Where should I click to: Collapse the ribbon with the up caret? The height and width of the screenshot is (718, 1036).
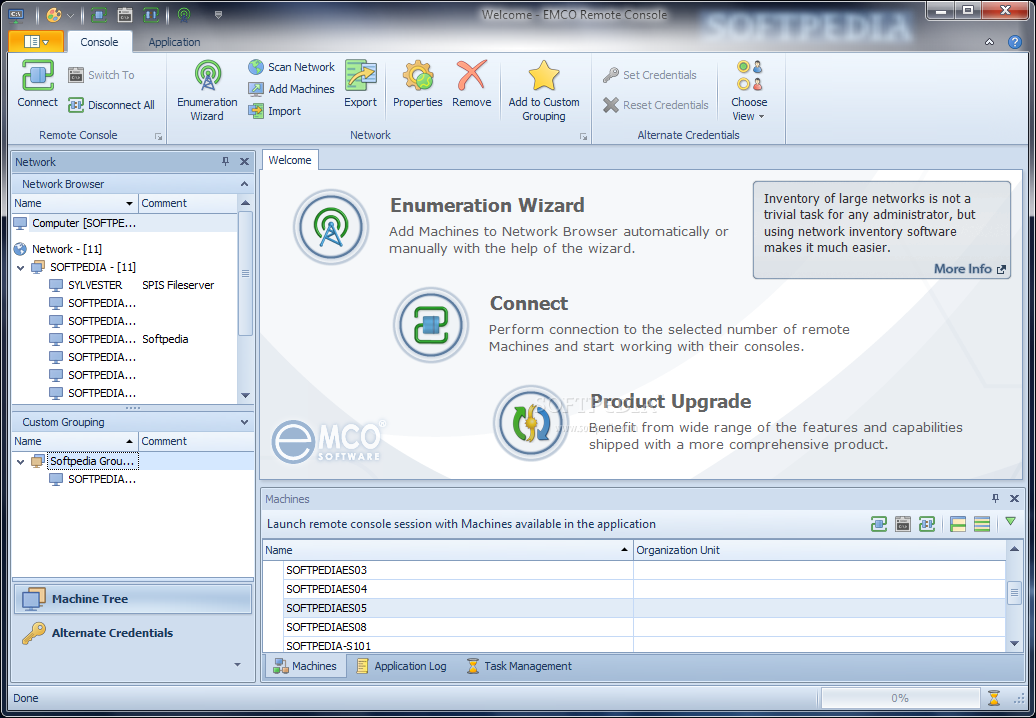tap(989, 42)
